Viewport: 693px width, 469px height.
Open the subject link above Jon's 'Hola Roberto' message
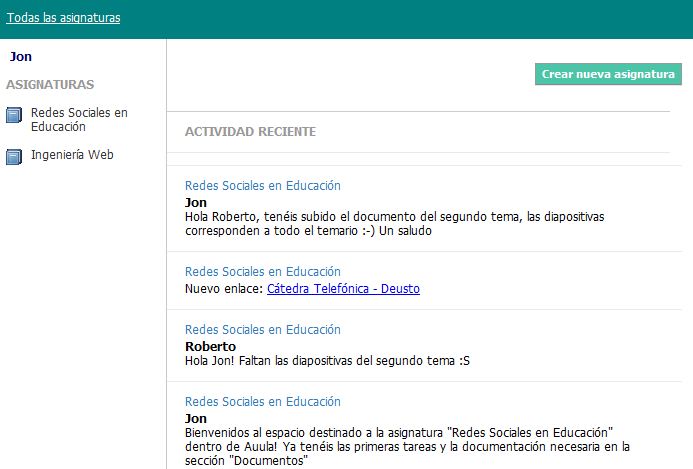coord(263,186)
